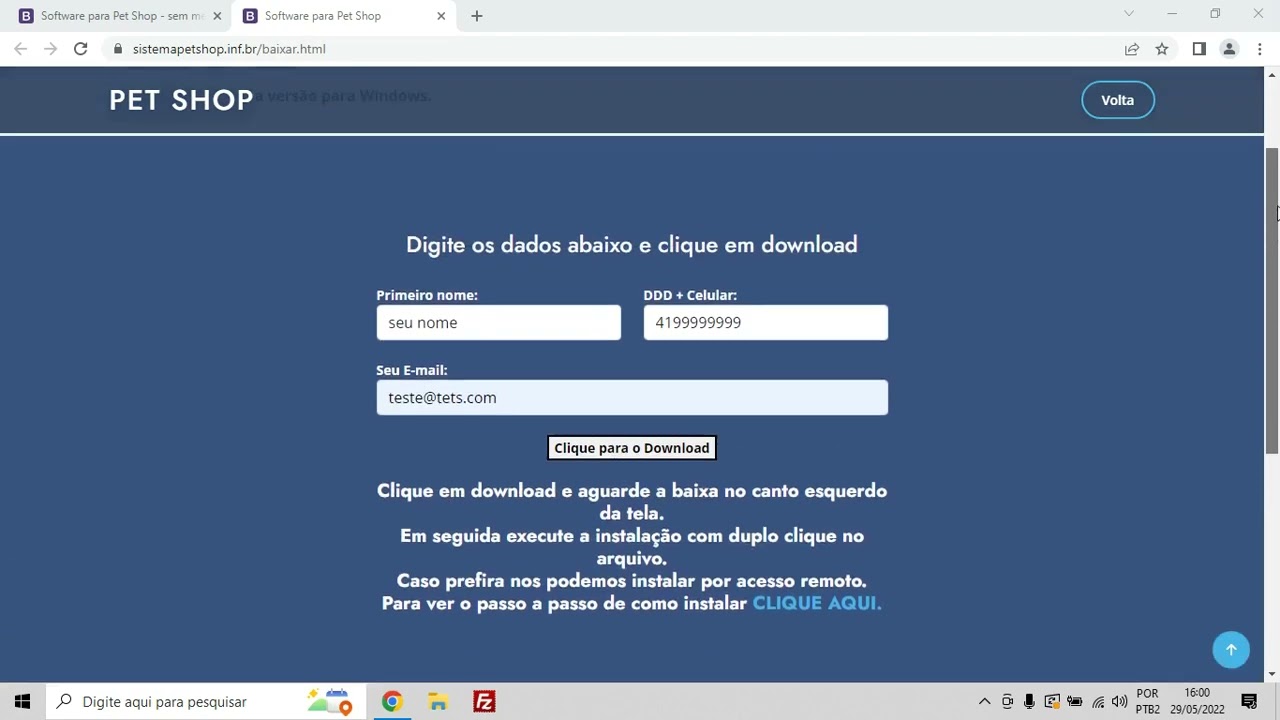Click the page vertical scrollbar thumb

point(1272,300)
